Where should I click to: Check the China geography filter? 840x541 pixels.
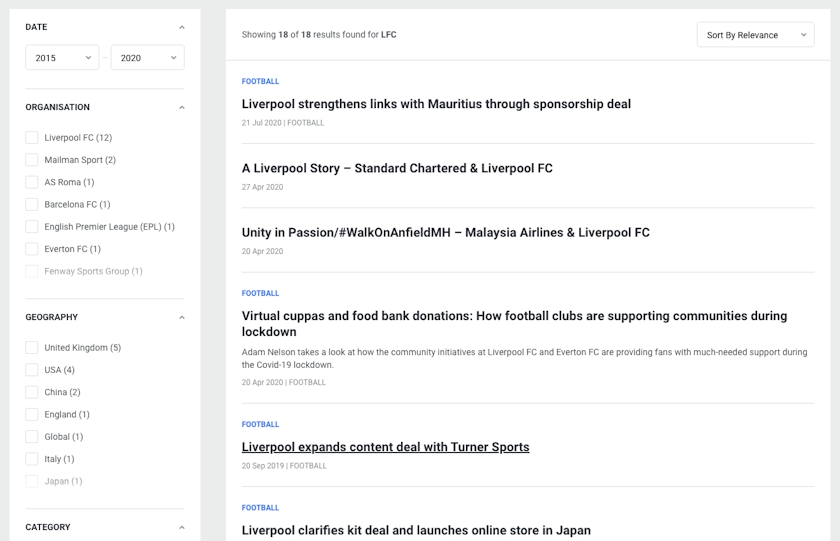[x=32, y=392]
